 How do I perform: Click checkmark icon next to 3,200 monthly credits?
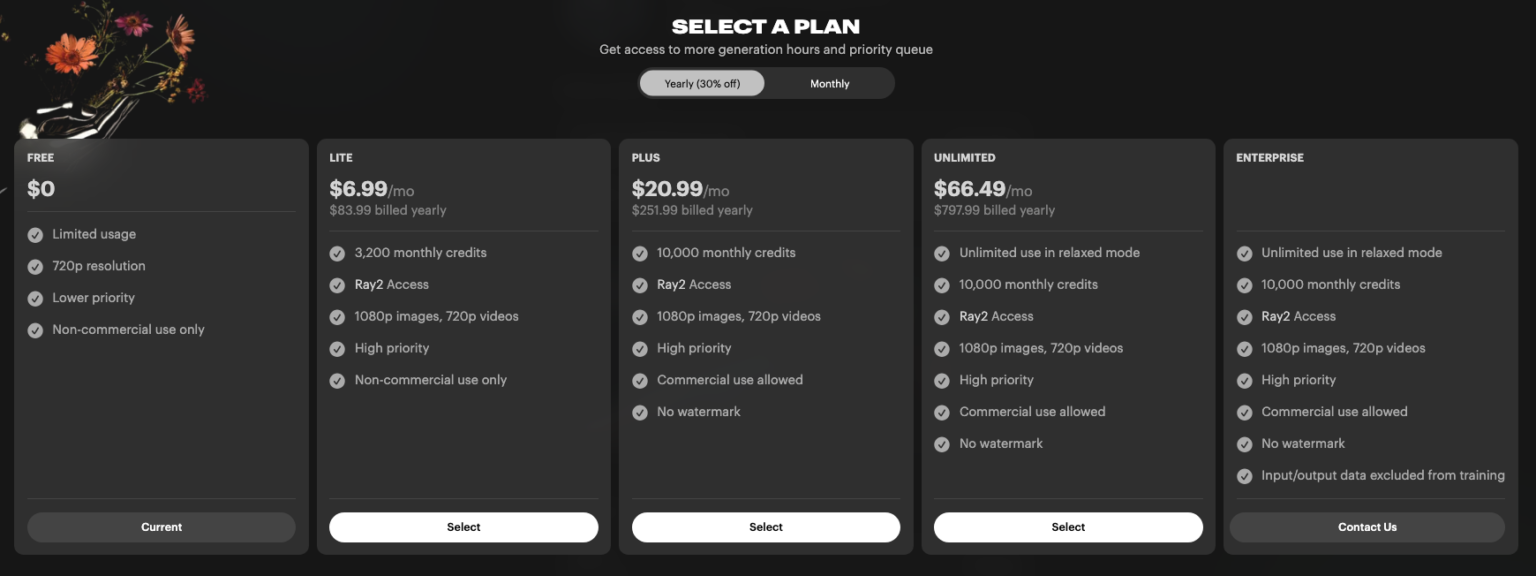[x=337, y=254]
